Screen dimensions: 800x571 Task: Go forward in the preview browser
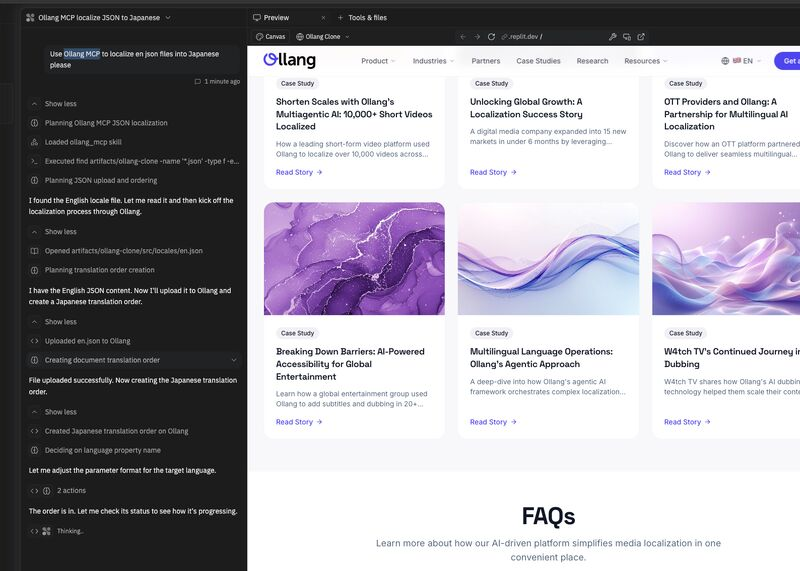point(477,37)
